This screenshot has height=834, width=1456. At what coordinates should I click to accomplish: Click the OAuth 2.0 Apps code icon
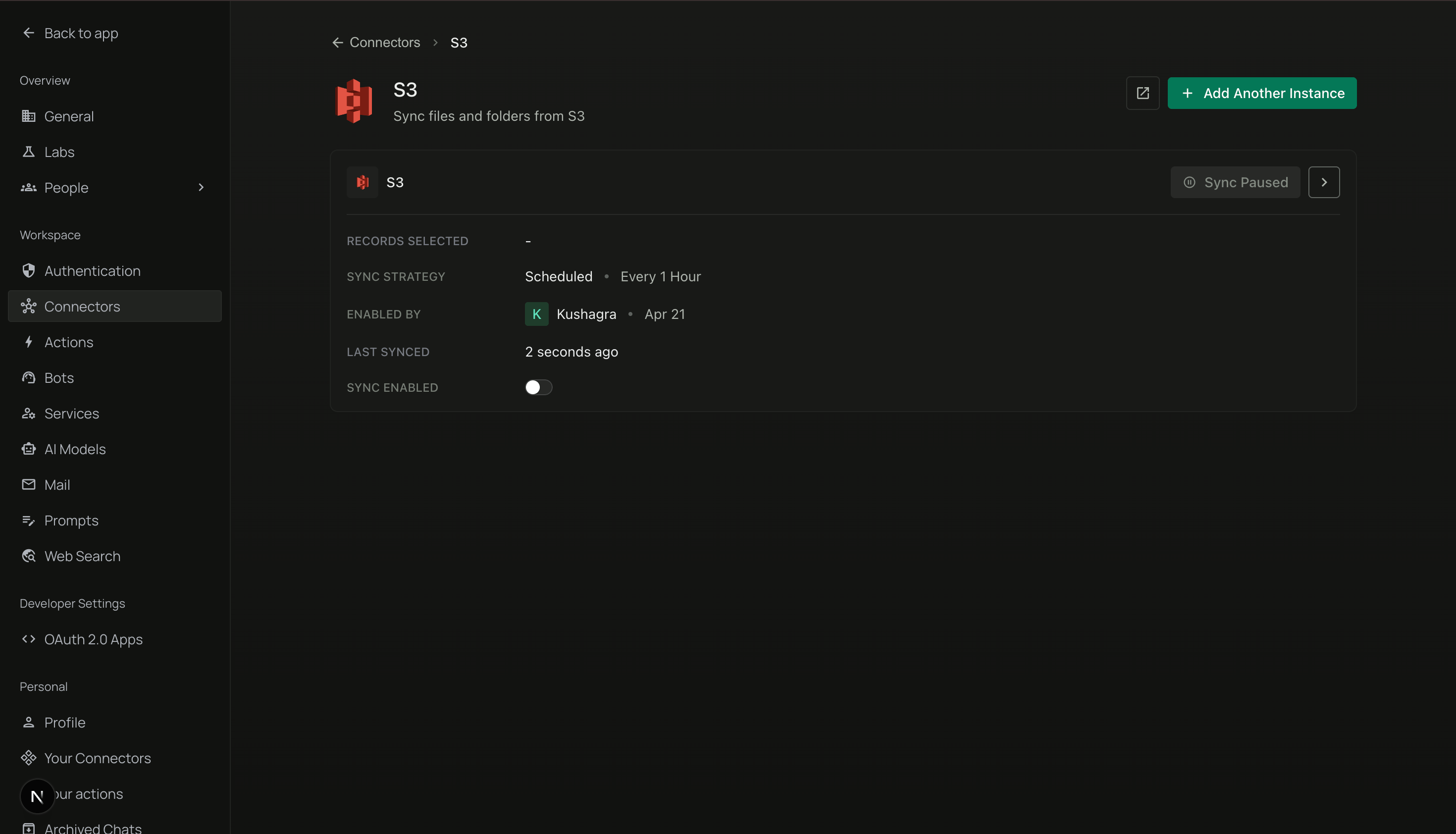29,639
